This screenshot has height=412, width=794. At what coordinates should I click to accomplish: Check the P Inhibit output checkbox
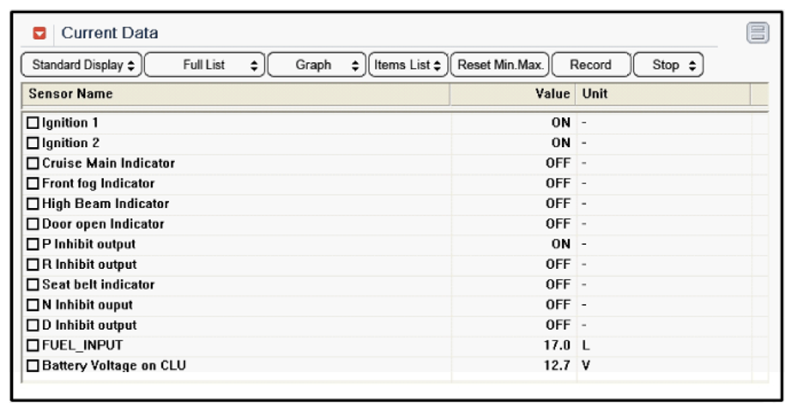(33, 244)
